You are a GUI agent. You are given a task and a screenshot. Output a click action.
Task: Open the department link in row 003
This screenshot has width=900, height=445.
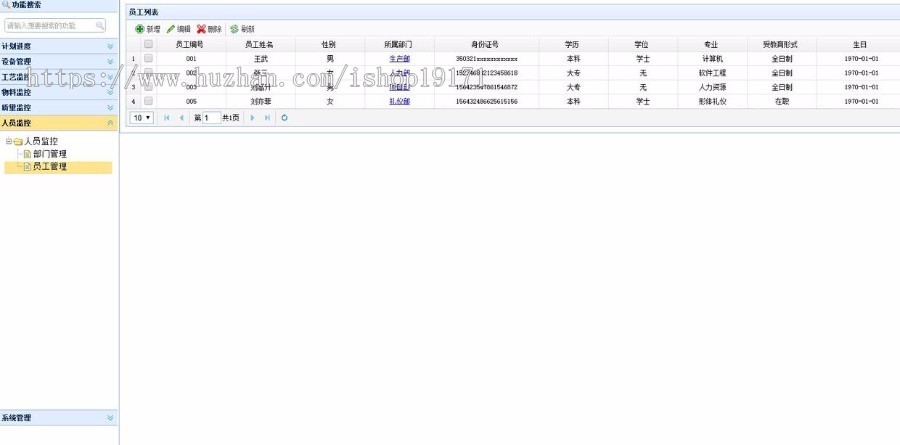coord(399,87)
